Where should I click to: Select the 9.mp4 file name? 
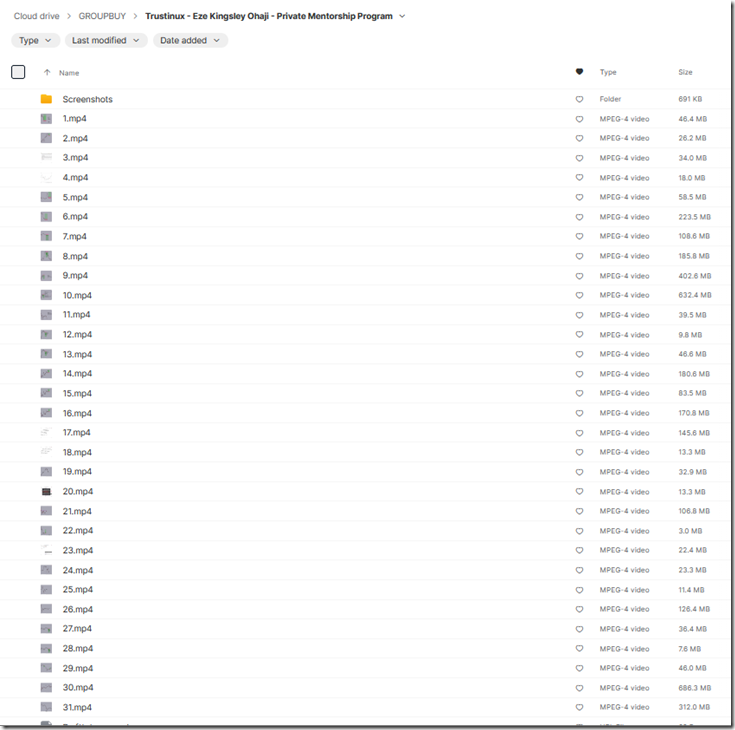[x=75, y=275]
